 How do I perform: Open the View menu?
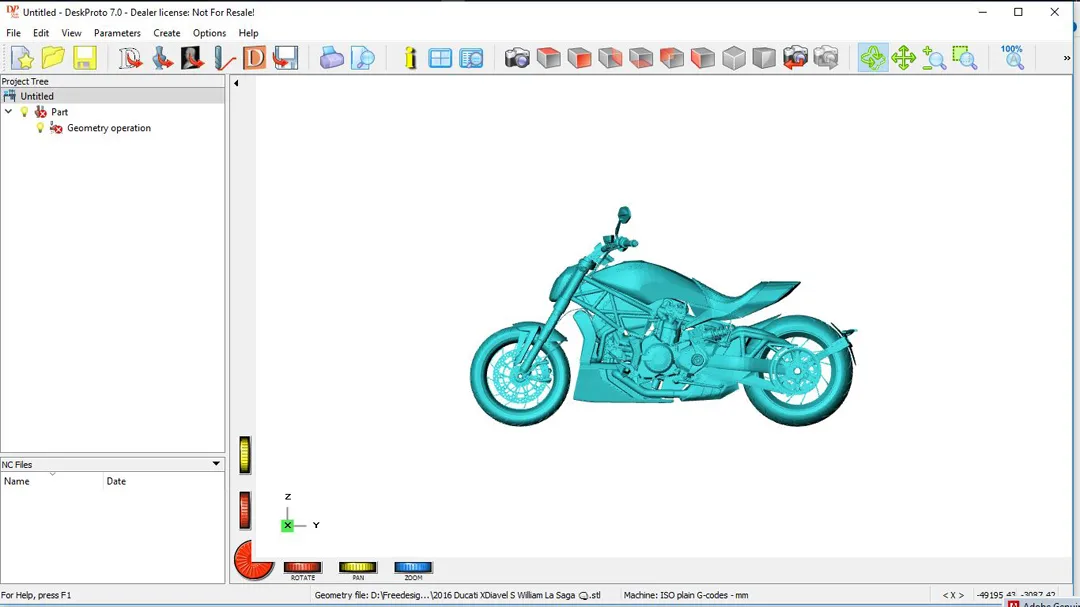(x=71, y=33)
